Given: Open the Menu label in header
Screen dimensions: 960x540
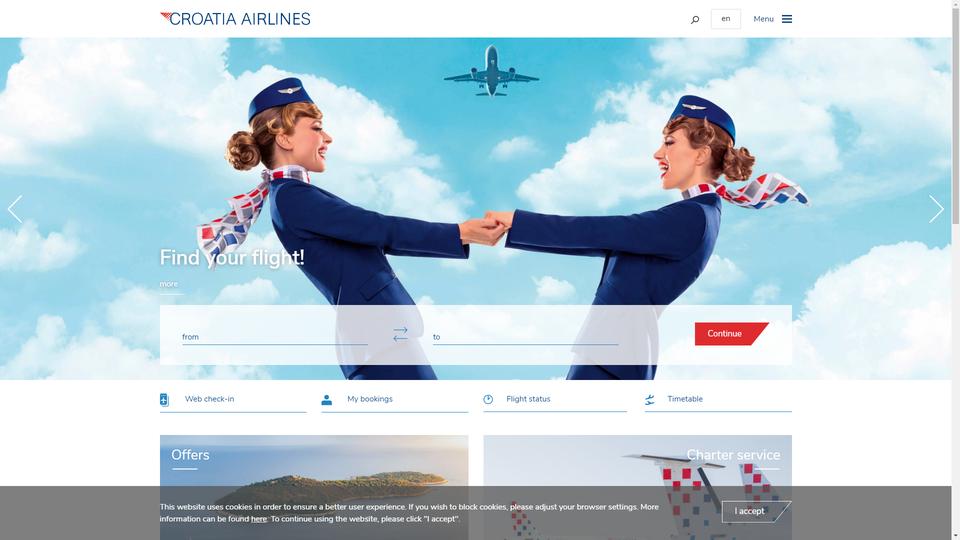Looking at the screenshot, I should pos(763,19).
